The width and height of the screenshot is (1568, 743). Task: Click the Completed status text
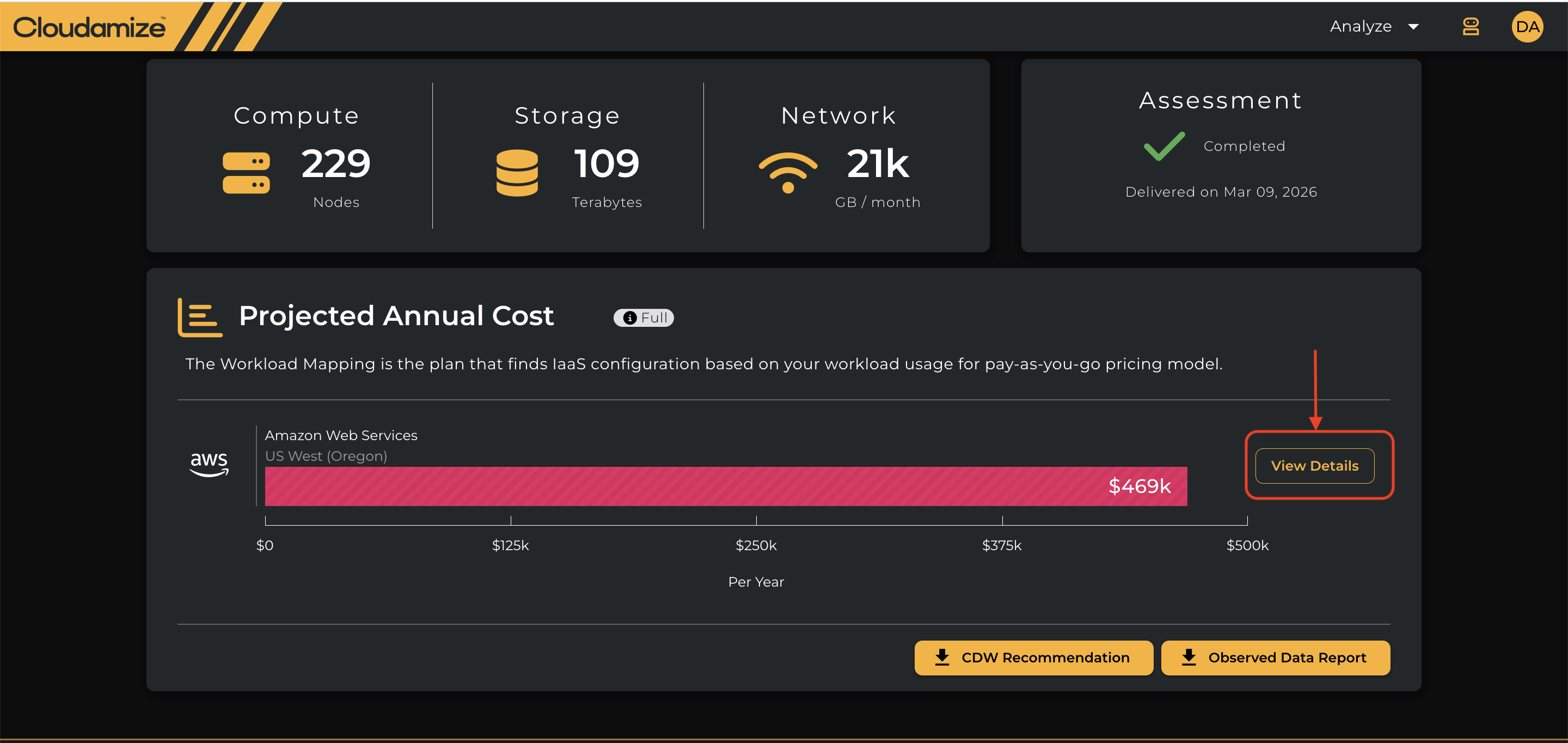coord(1244,146)
